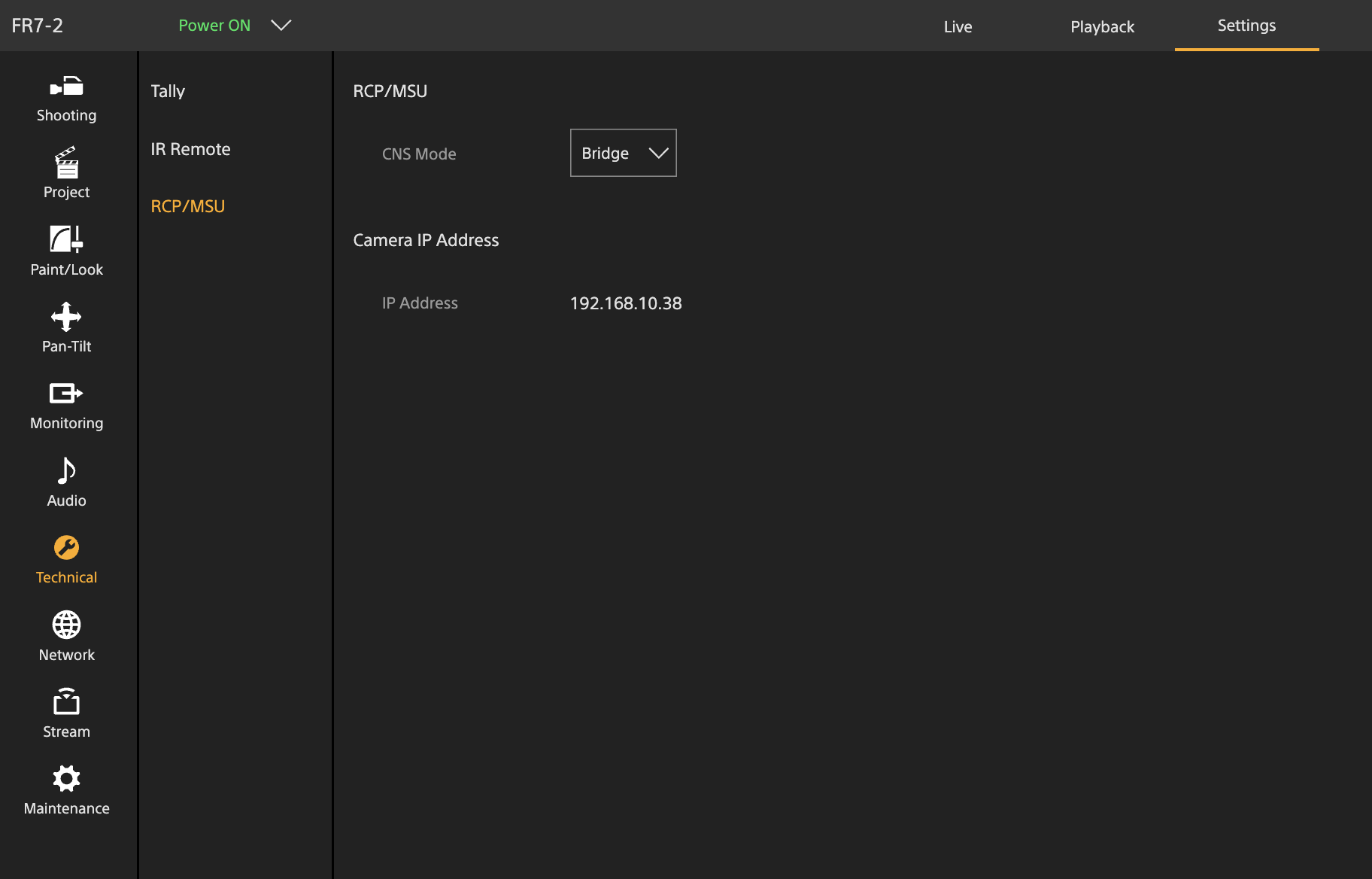Switch to the Playback tab
The width and height of the screenshot is (1372, 879).
pos(1103,26)
